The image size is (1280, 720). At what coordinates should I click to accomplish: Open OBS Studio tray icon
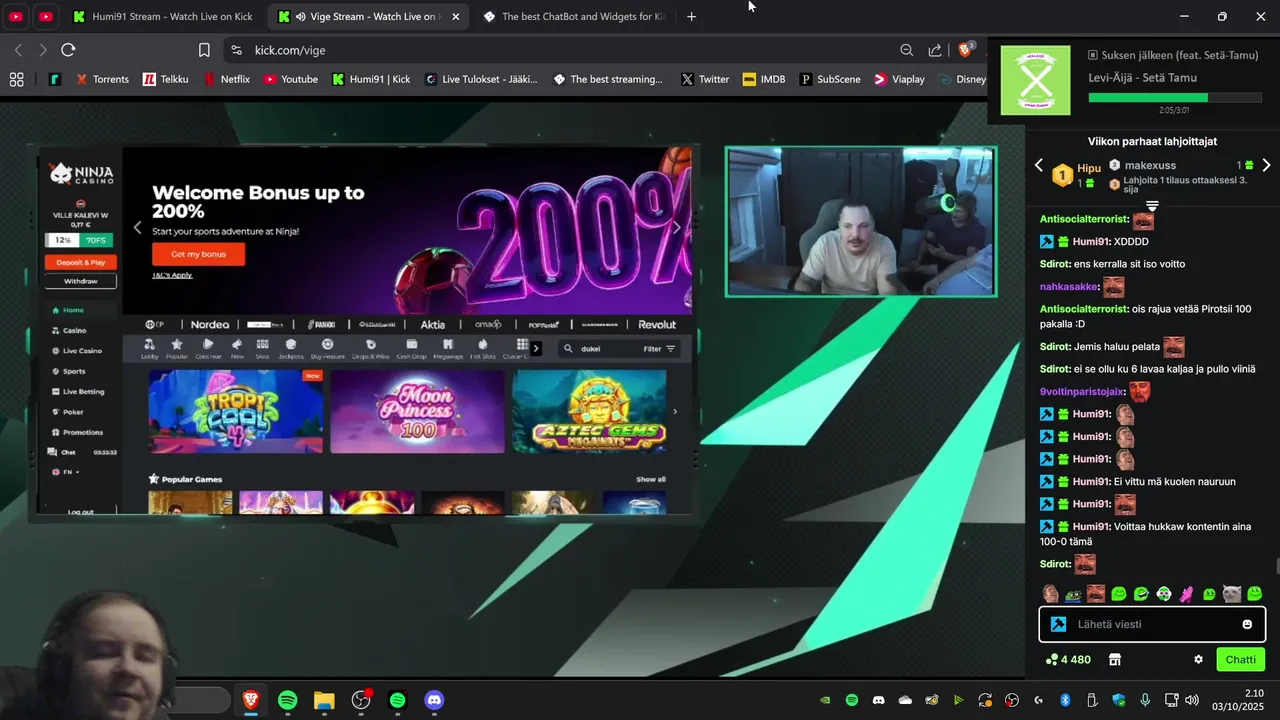click(x=1012, y=700)
